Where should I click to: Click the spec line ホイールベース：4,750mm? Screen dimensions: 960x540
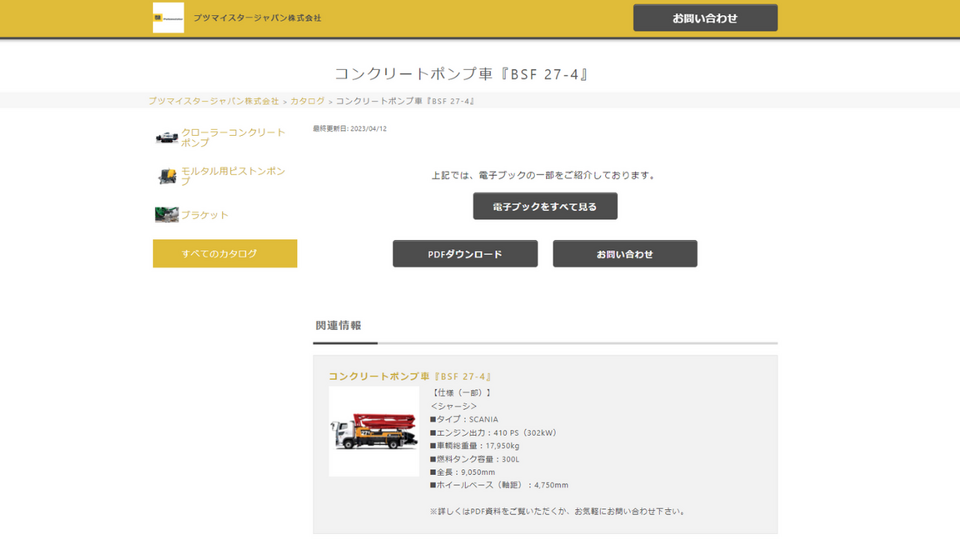click(x=499, y=485)
